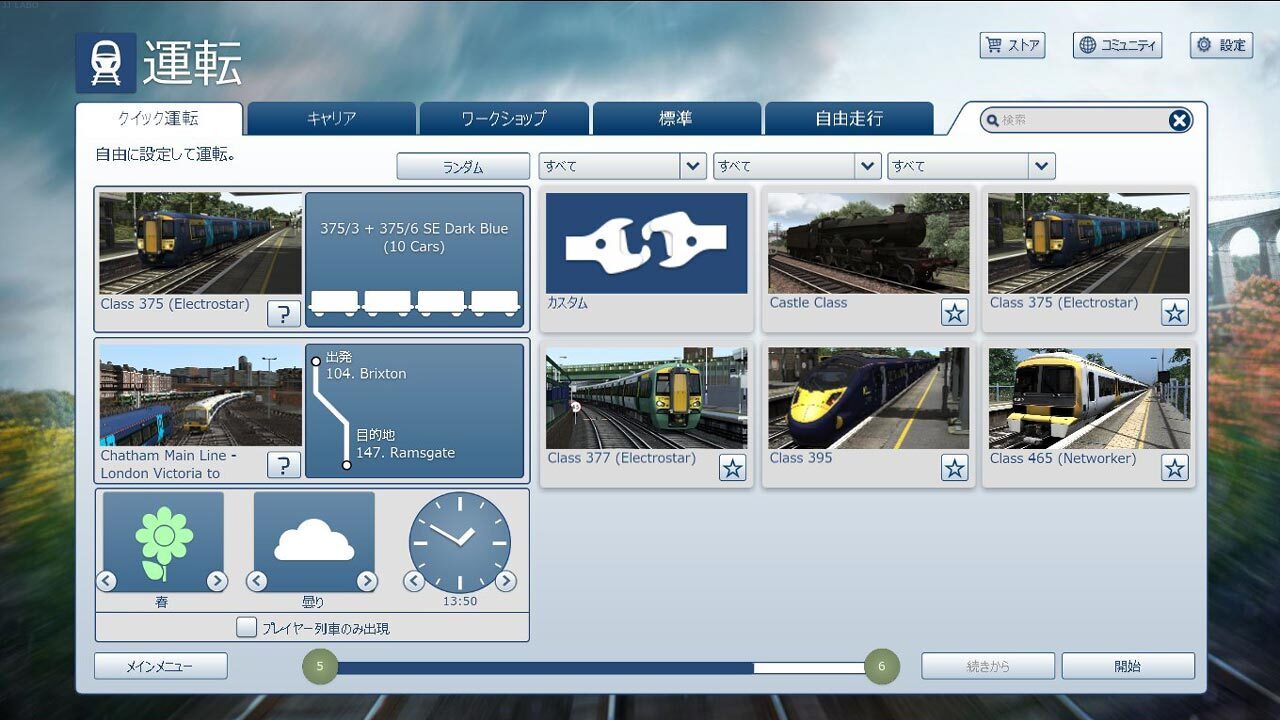Open the ストア (store) page
1280x720 pixels.
pos(1012,45)
